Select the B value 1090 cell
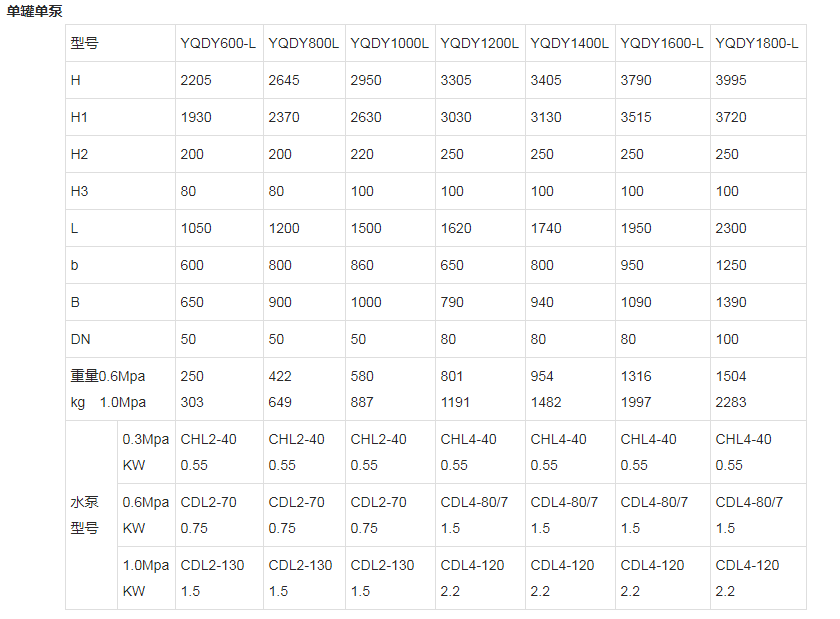The width and height of the screenshot is (840, 619). coord(663,302)
